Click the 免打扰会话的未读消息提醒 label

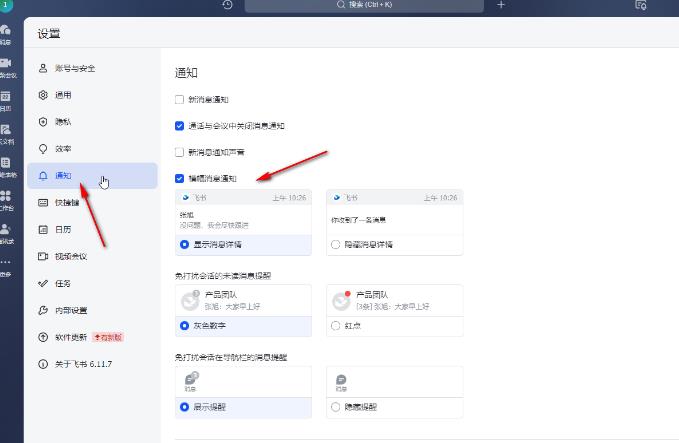pos(223,276)
